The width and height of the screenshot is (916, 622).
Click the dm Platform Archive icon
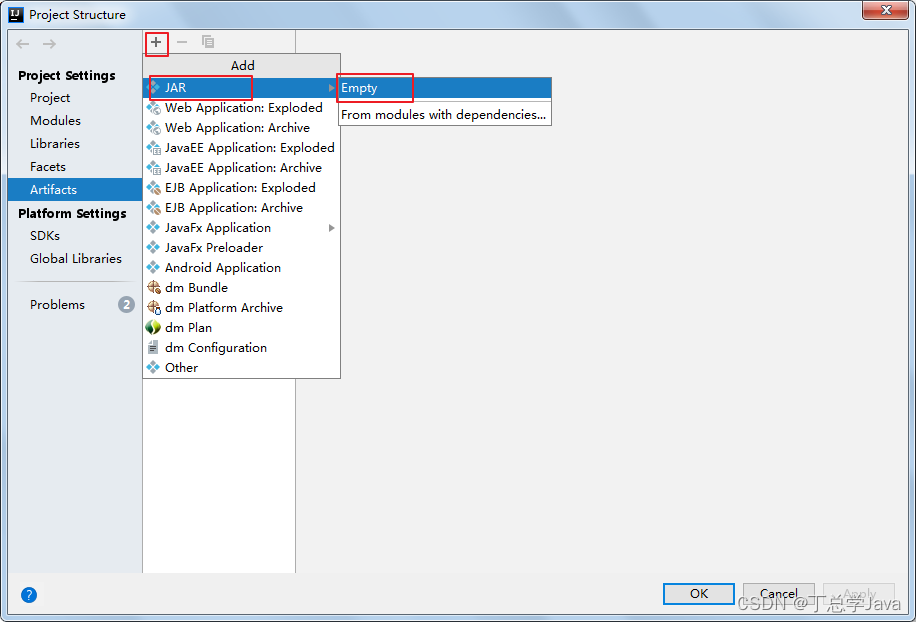pyautogui.click(x=153, y=307)
